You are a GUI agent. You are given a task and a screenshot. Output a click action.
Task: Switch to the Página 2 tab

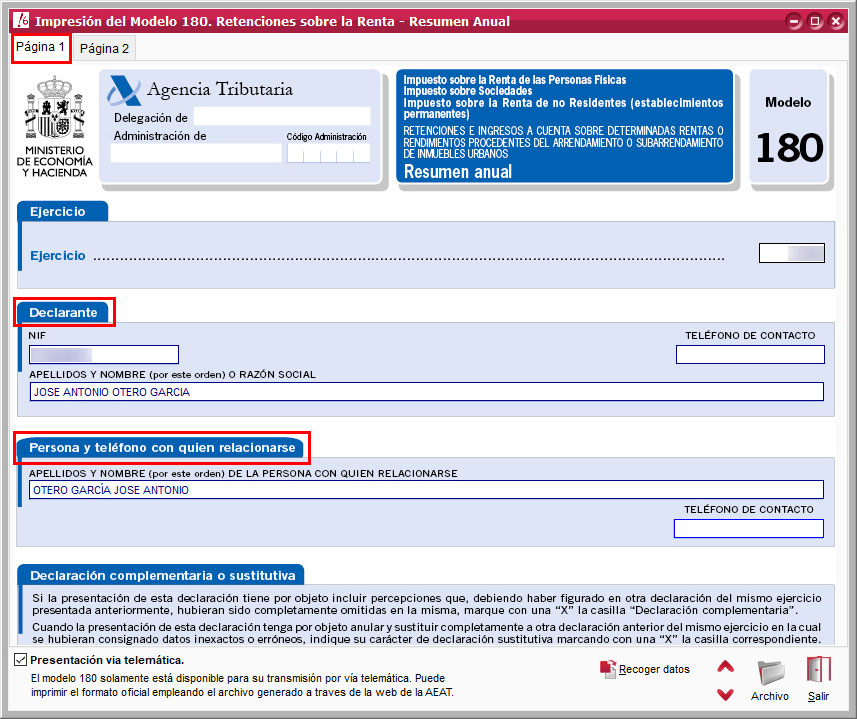tap(104, 49)
